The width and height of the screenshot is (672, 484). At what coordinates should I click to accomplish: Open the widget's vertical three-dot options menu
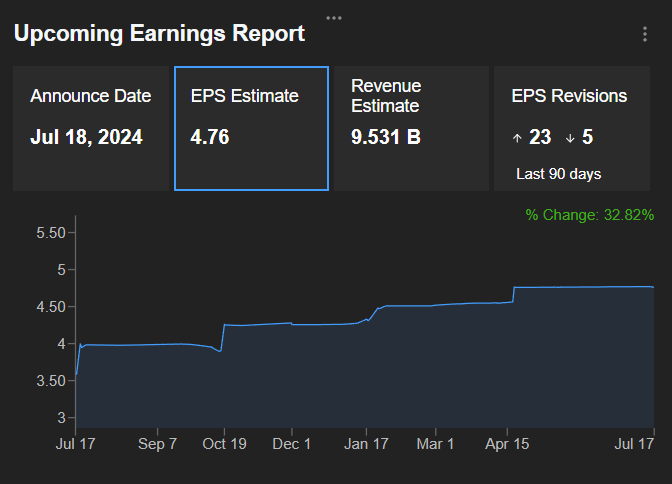(645, 34)
